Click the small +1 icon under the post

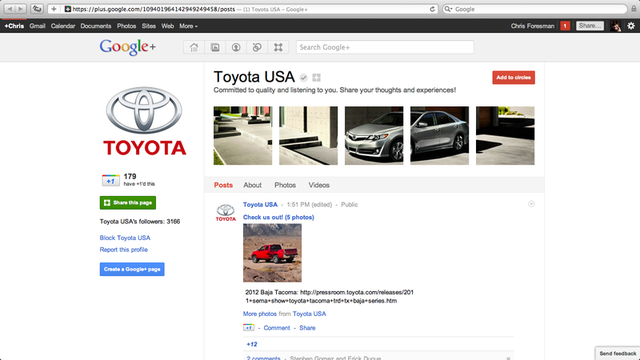point(249,327)
